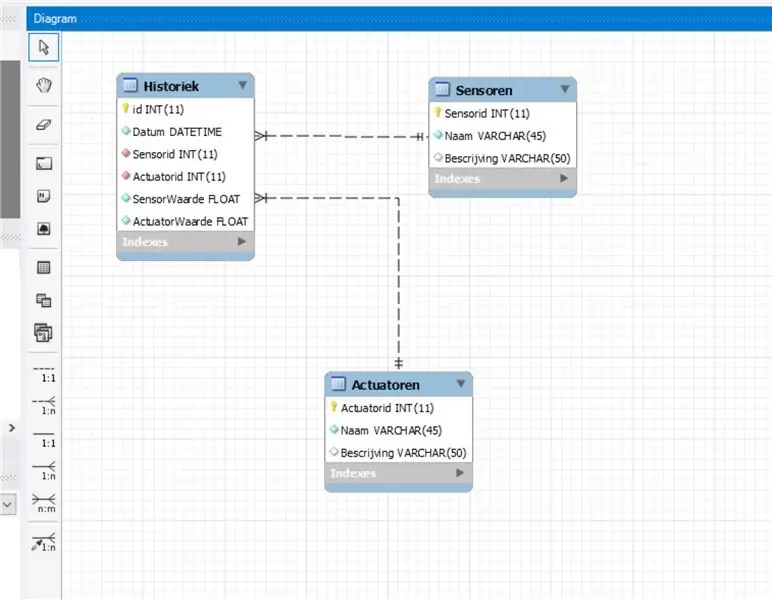Expand Indexes in the Sensoren table
This screenshot has height=600, width=772.
564,178
